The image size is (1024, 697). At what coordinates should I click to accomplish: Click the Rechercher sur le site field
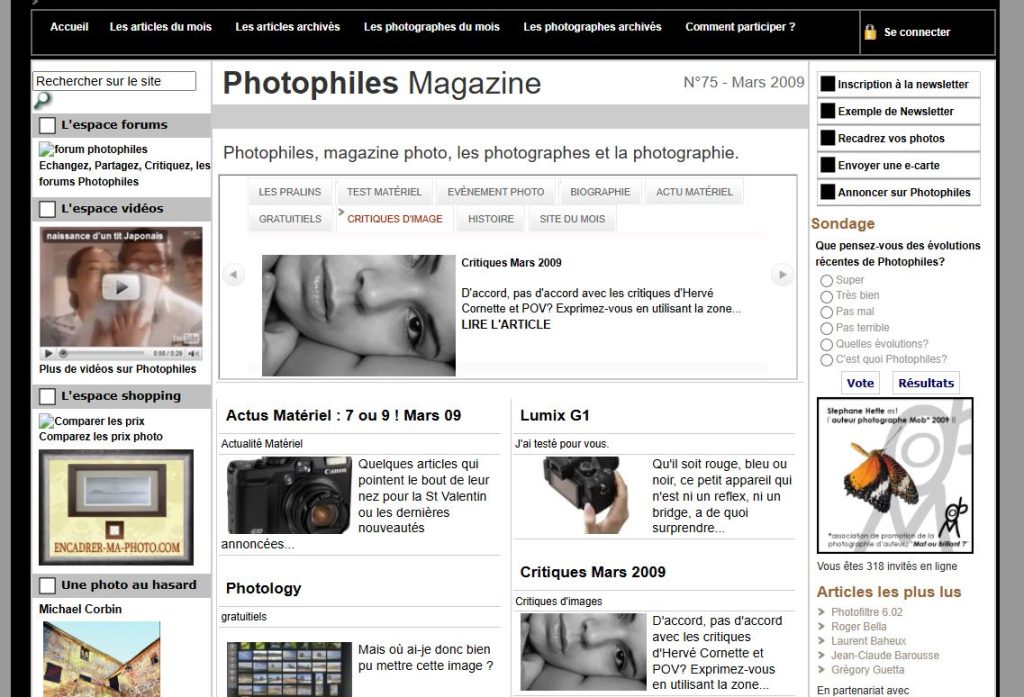114,81
